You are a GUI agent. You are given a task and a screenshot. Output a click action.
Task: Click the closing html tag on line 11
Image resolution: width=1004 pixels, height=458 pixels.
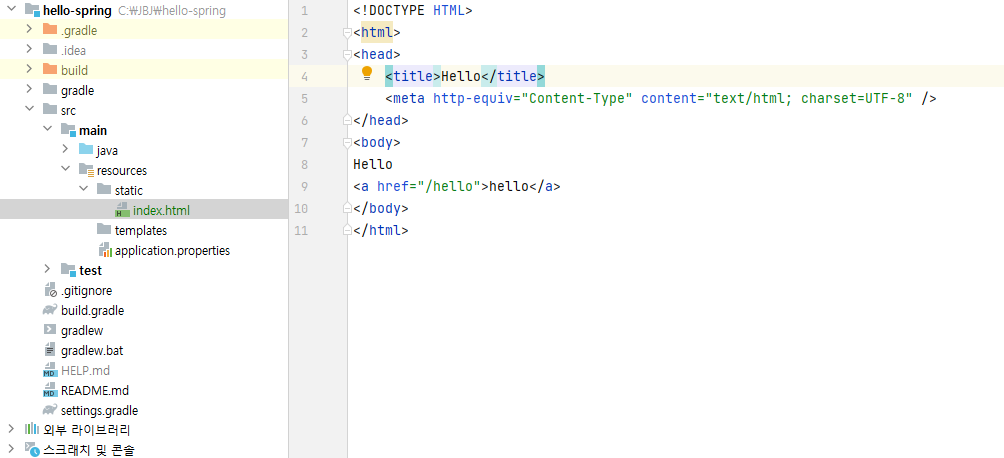point(381,230)
